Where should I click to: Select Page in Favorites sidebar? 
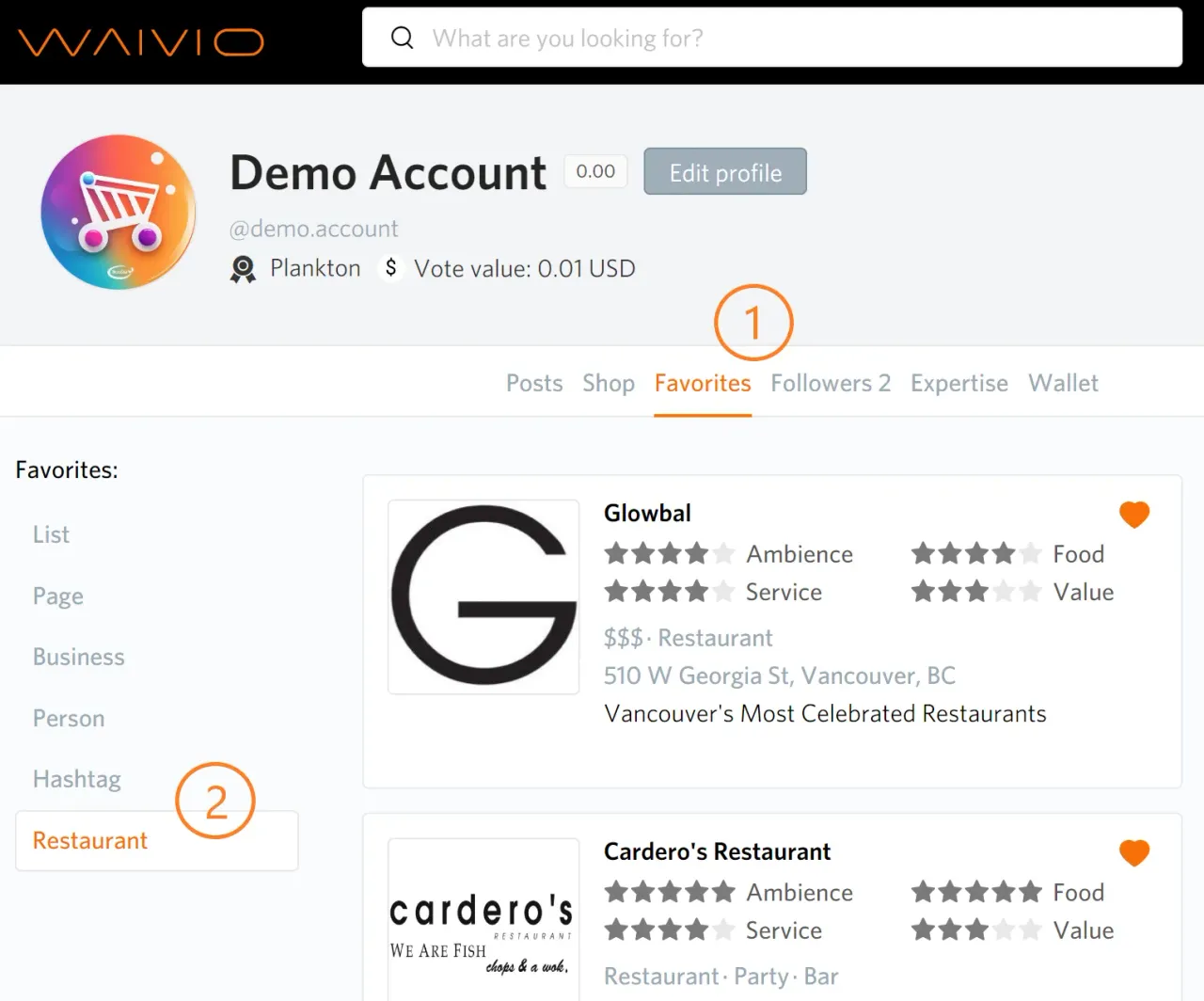click(58, 596)
